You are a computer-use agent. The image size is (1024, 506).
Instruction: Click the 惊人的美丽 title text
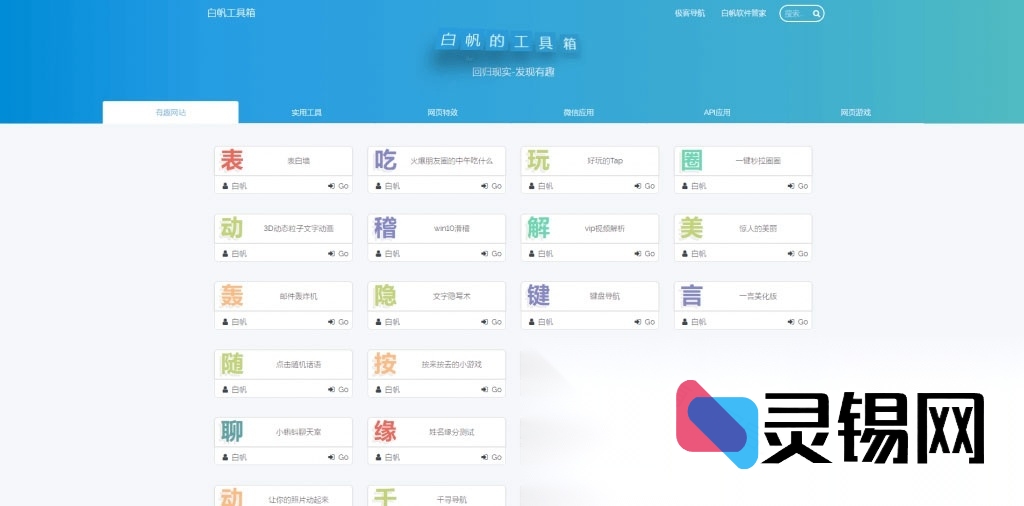(758, 229)
